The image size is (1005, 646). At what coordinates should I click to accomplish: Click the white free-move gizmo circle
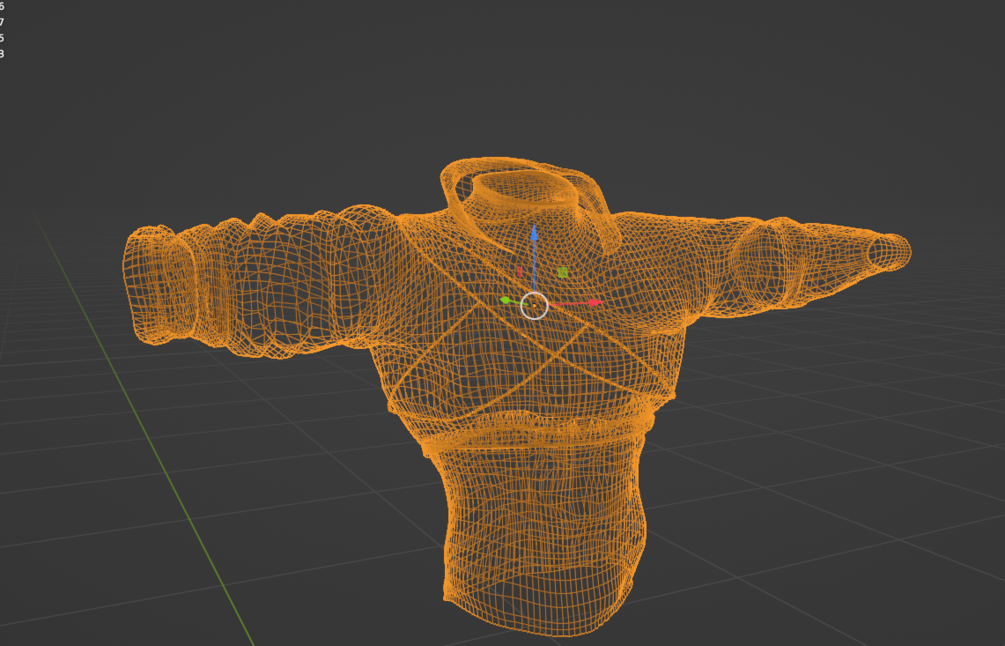click(x=534, y=306)
